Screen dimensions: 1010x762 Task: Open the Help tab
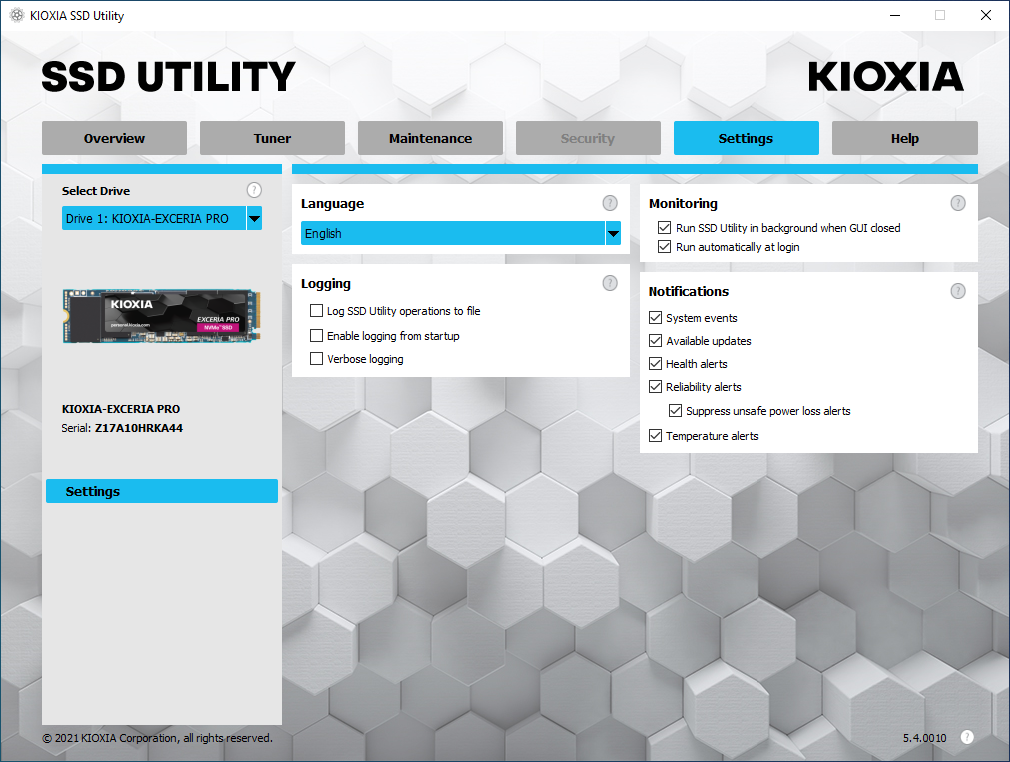click(905, 138)
